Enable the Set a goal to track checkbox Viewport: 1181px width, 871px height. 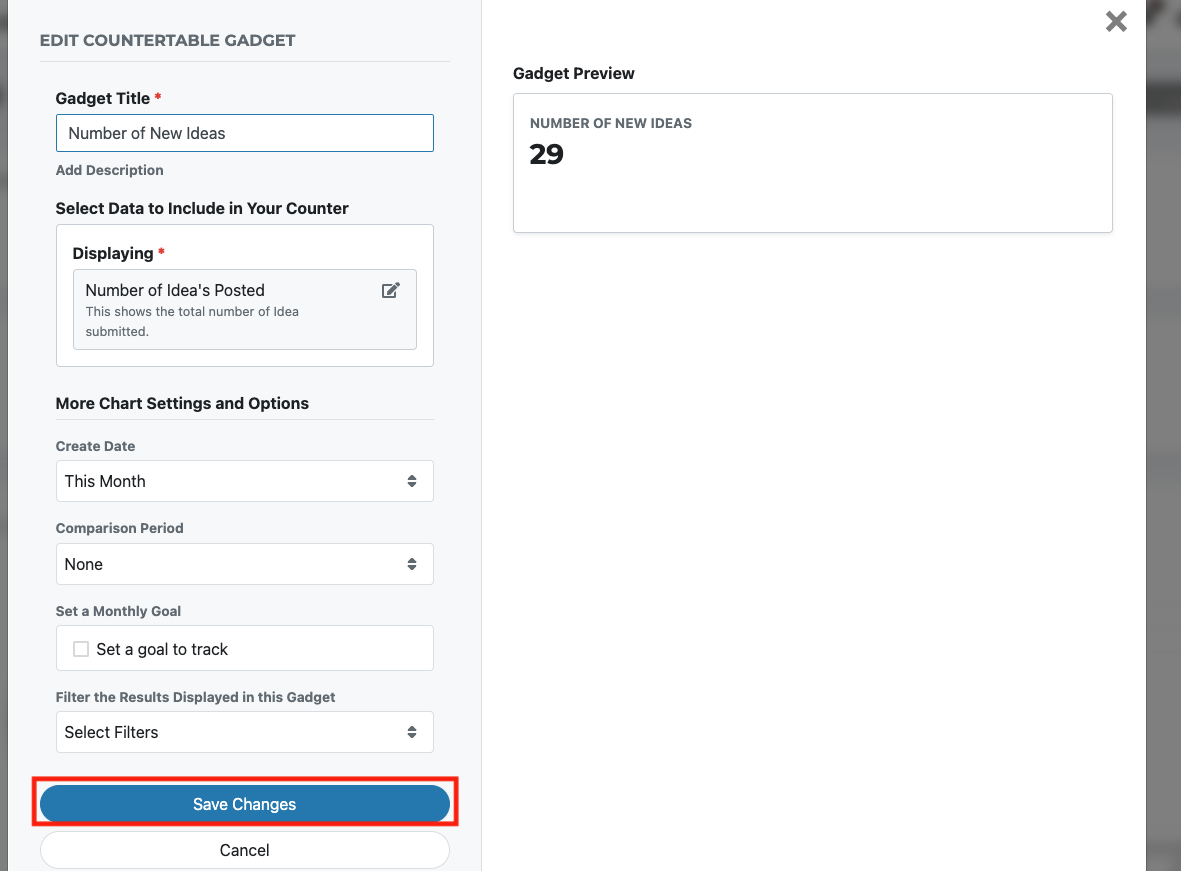pyautogui.click(x=81, y=649)
